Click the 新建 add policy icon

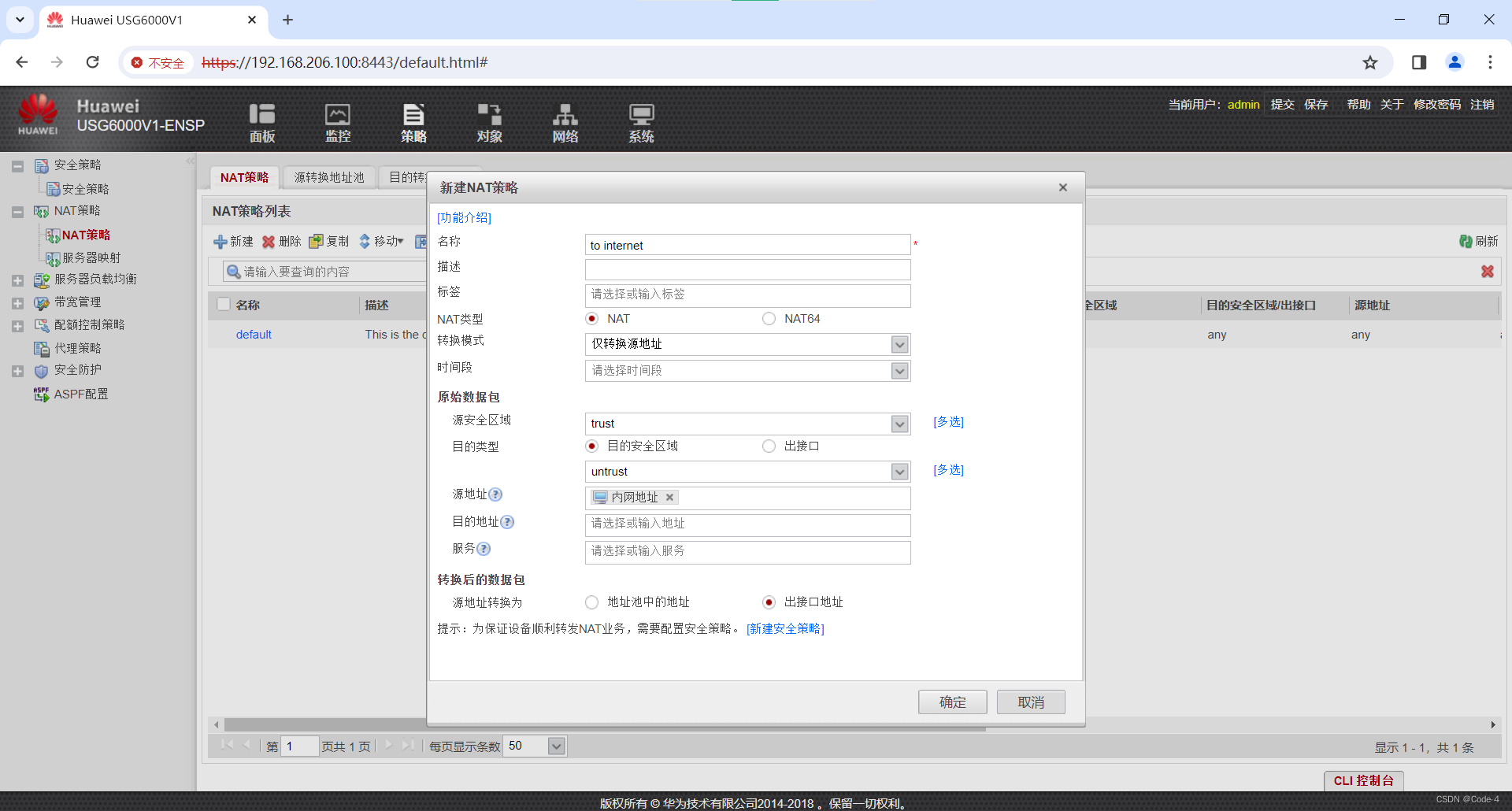(220, 242)
